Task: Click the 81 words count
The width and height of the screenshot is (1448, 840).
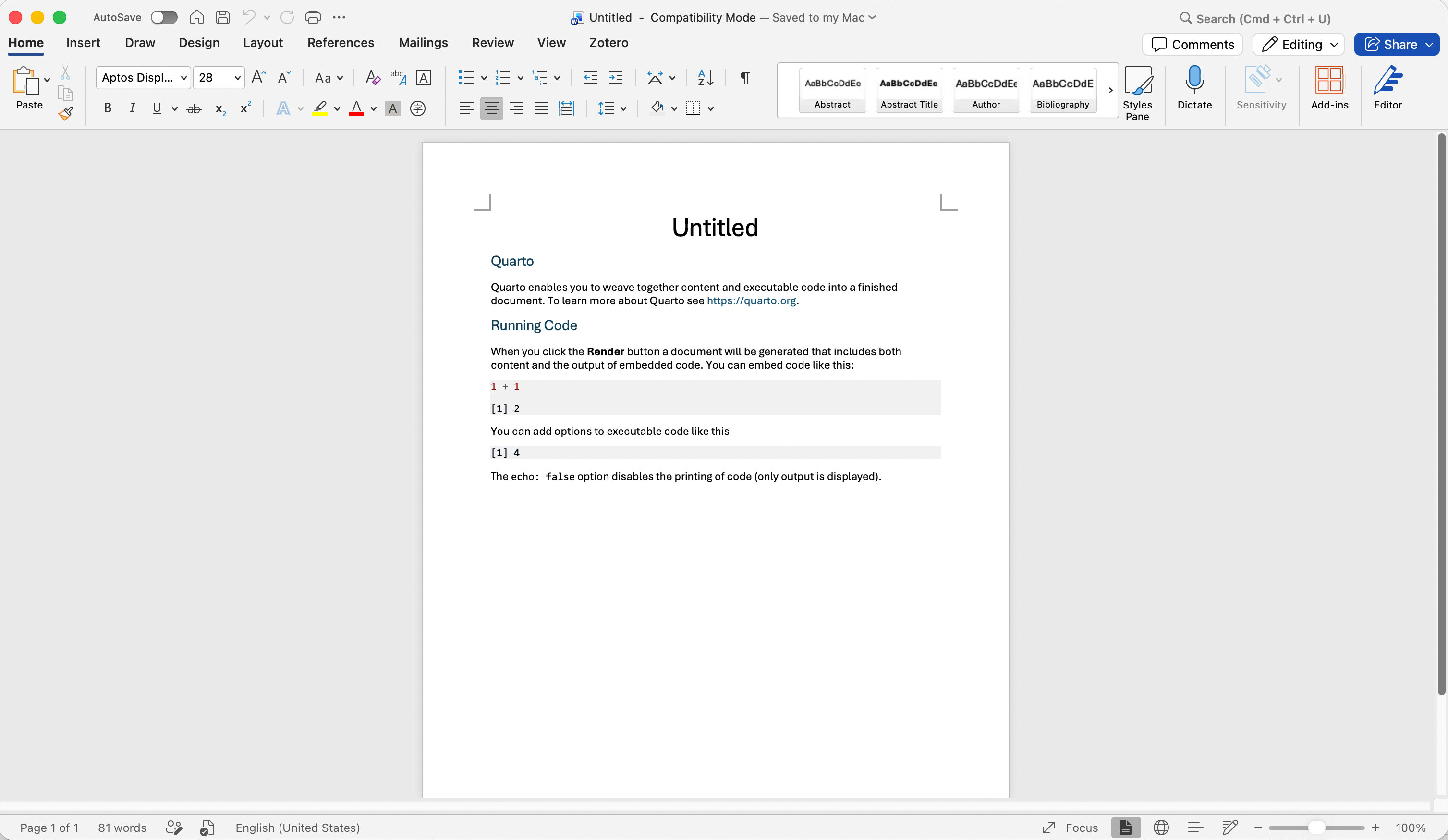Action: (122, 828)
